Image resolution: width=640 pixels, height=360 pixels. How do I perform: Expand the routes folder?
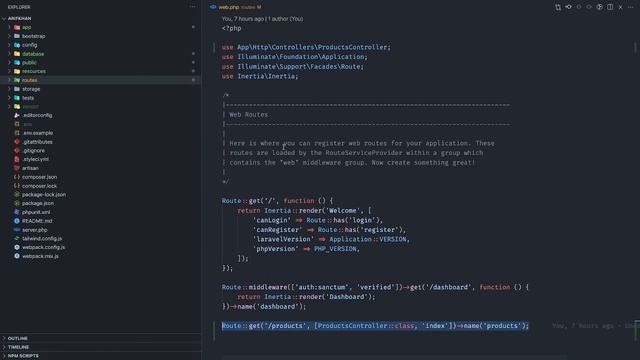click(9, 80)
